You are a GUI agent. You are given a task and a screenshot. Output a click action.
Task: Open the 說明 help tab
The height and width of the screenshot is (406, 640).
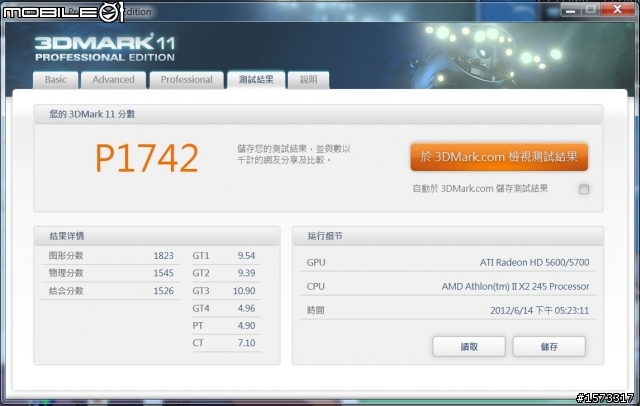309,80
